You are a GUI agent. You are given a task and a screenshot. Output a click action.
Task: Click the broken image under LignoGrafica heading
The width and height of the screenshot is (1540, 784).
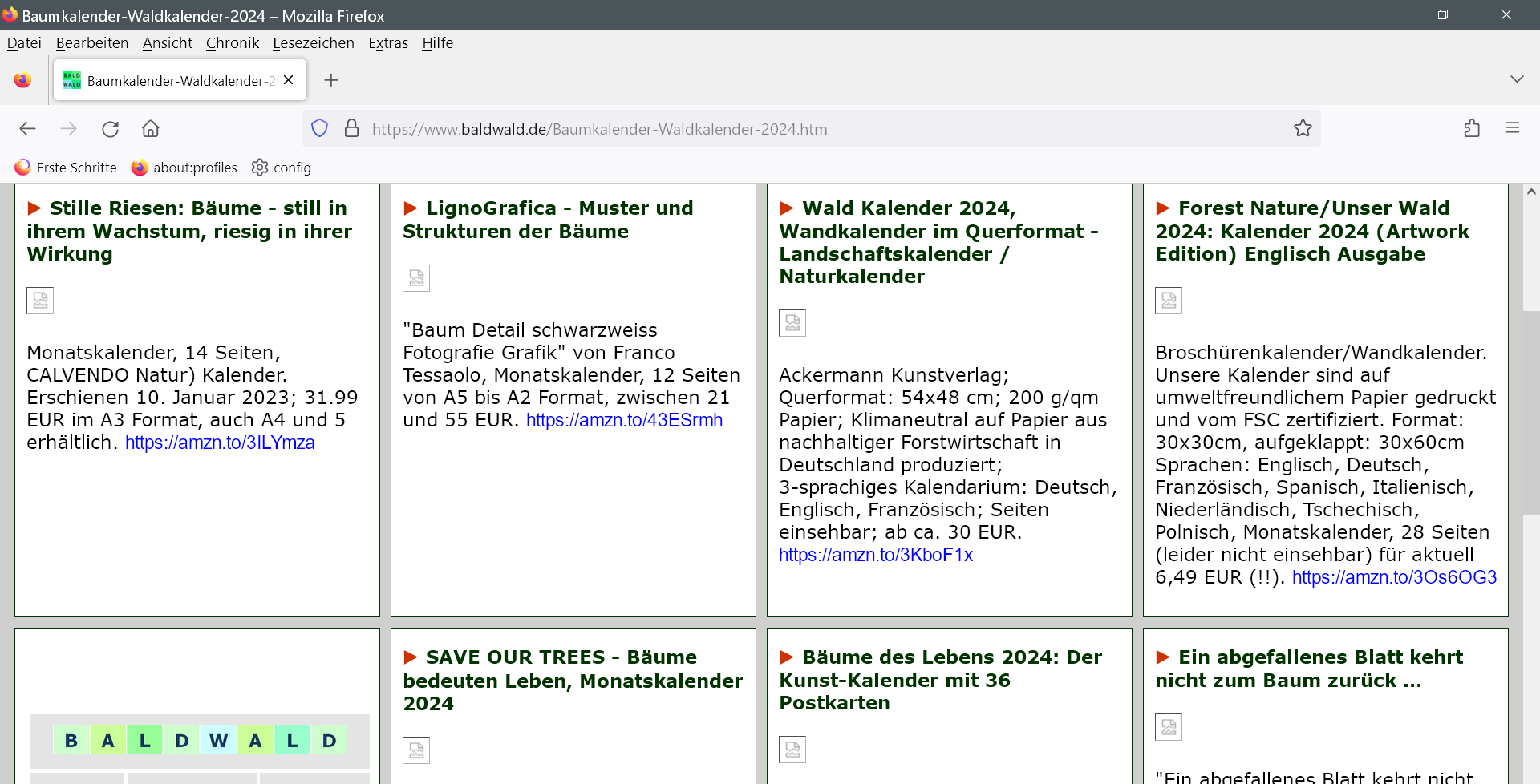(x=416, y=278)
